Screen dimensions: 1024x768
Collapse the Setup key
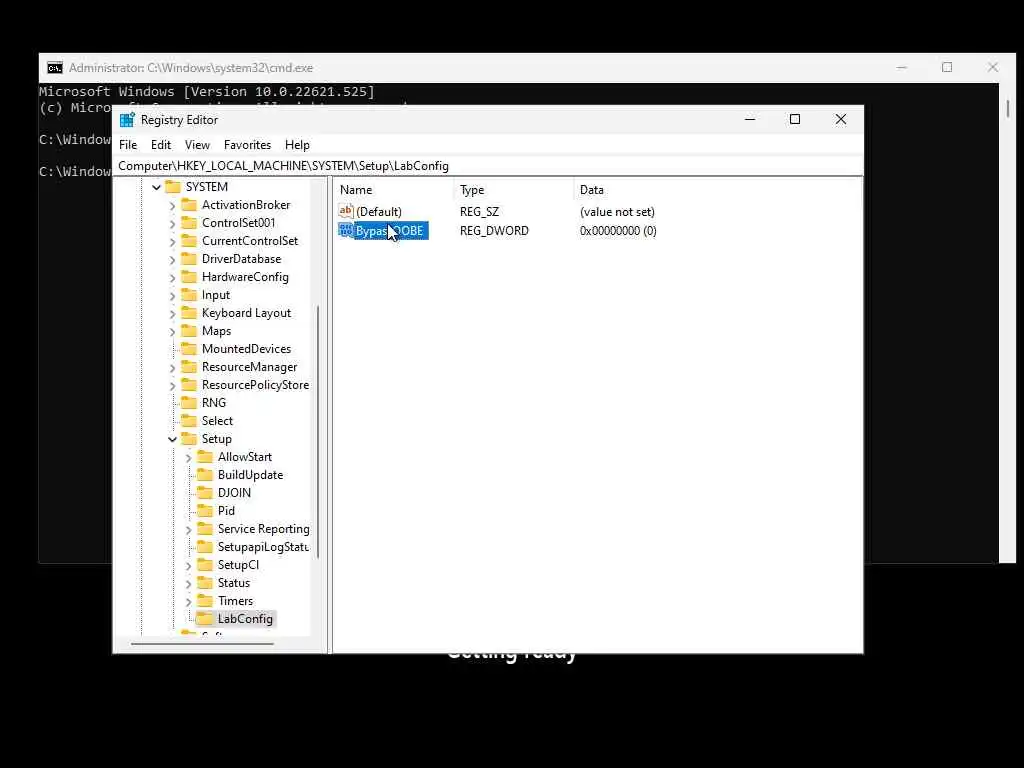point(172,440)
